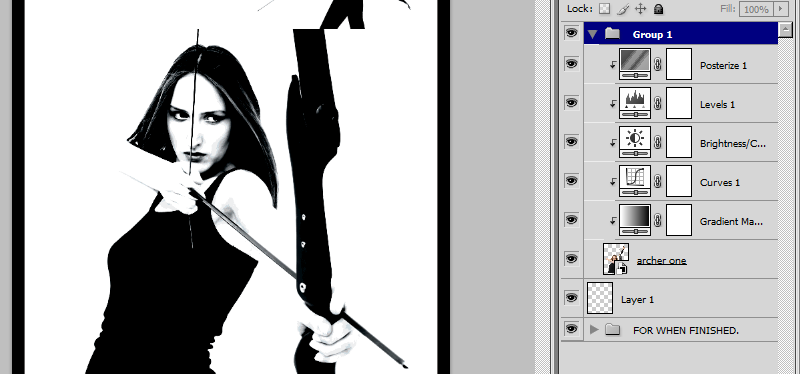Toggle visibility of Posterize 1 layer

point(571,64)
